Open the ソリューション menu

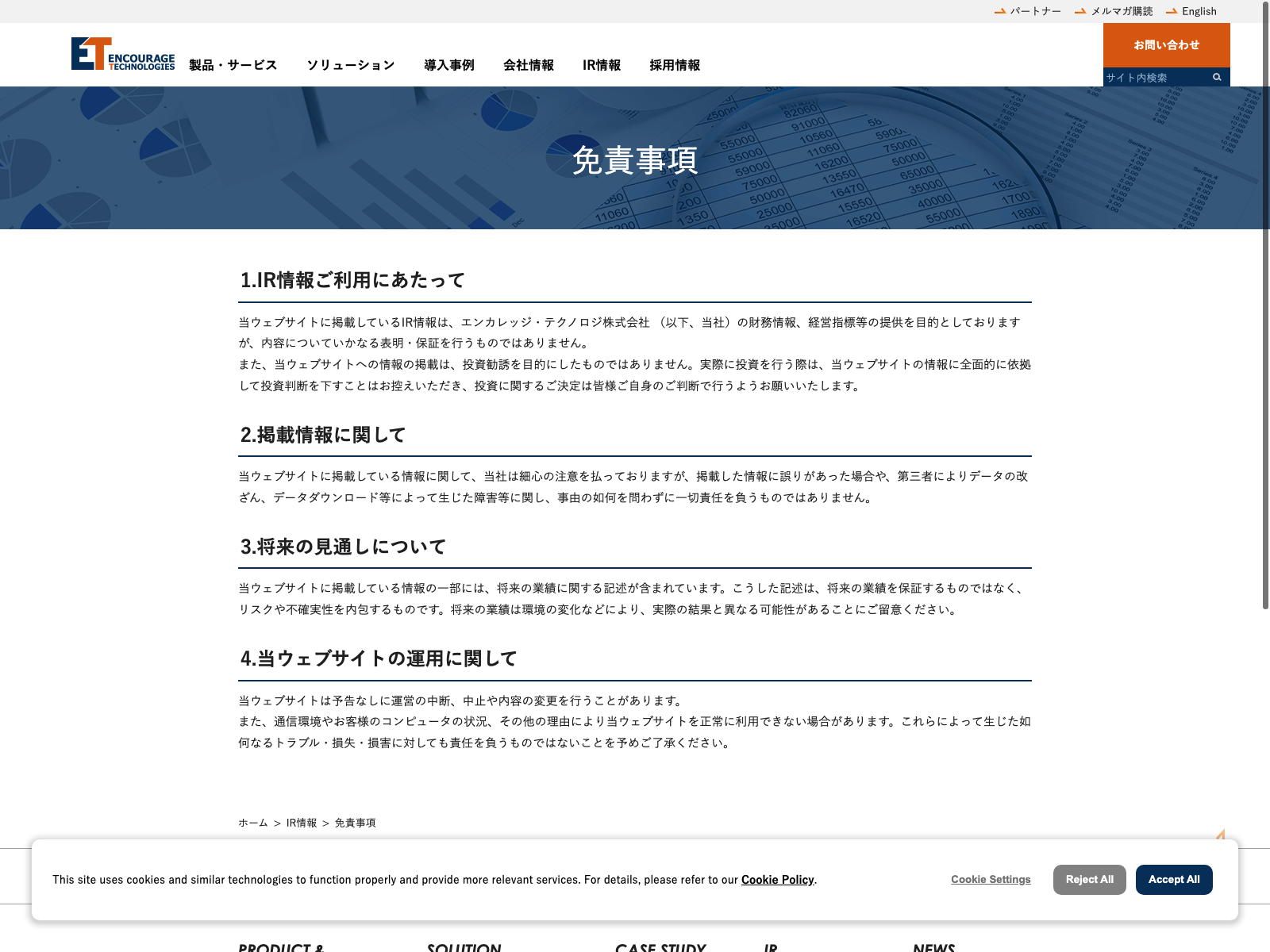pos(351,65)
